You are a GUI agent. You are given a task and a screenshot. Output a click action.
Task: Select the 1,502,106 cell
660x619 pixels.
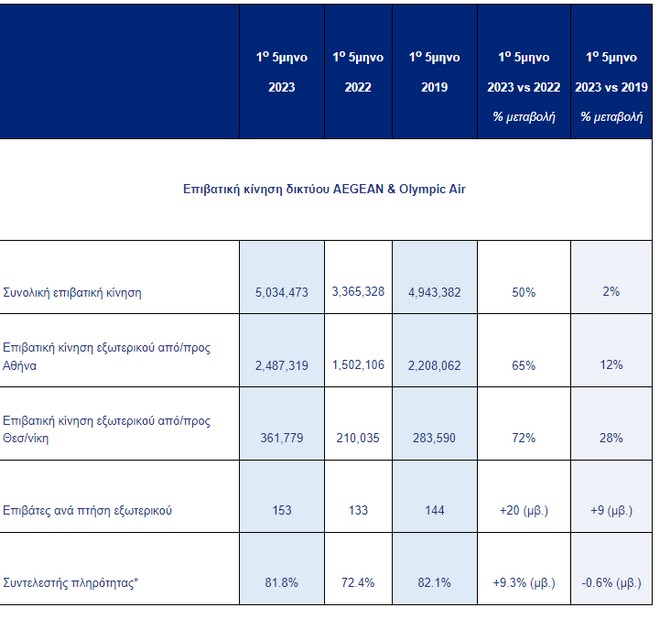point(358,366)
